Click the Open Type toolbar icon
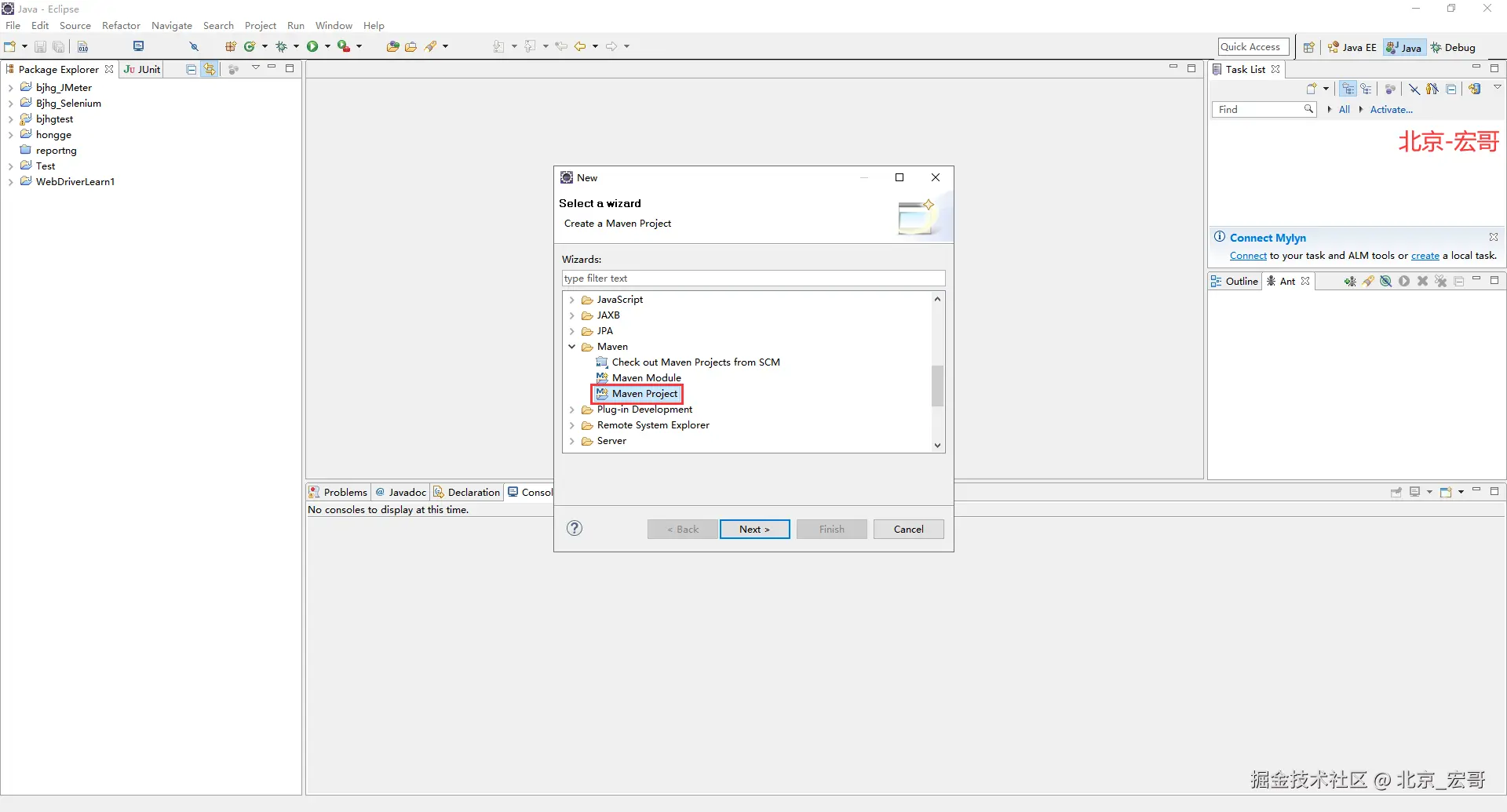The image size is (1507, 812). (x=392, y=46)
